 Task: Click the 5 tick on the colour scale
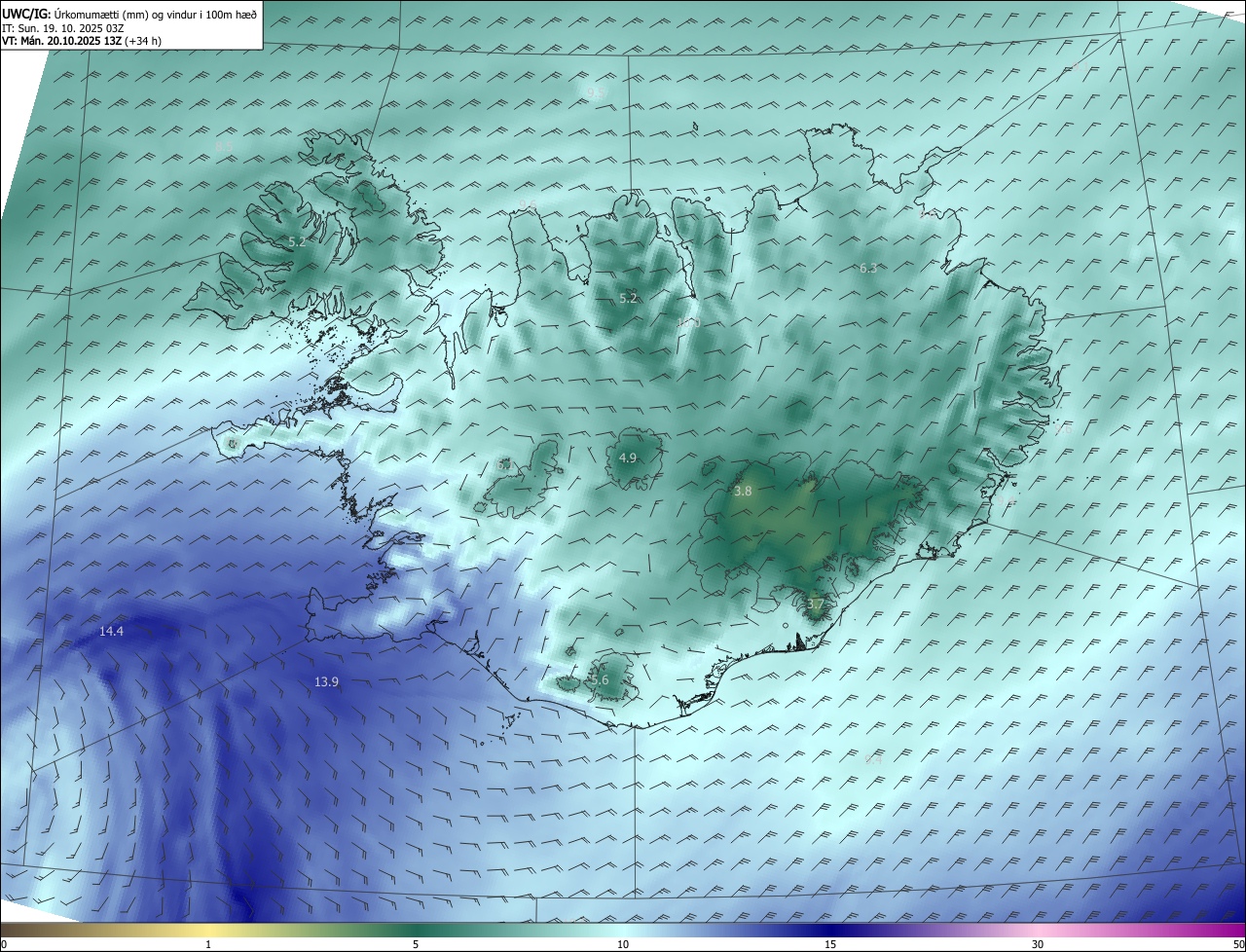[416, 944]
